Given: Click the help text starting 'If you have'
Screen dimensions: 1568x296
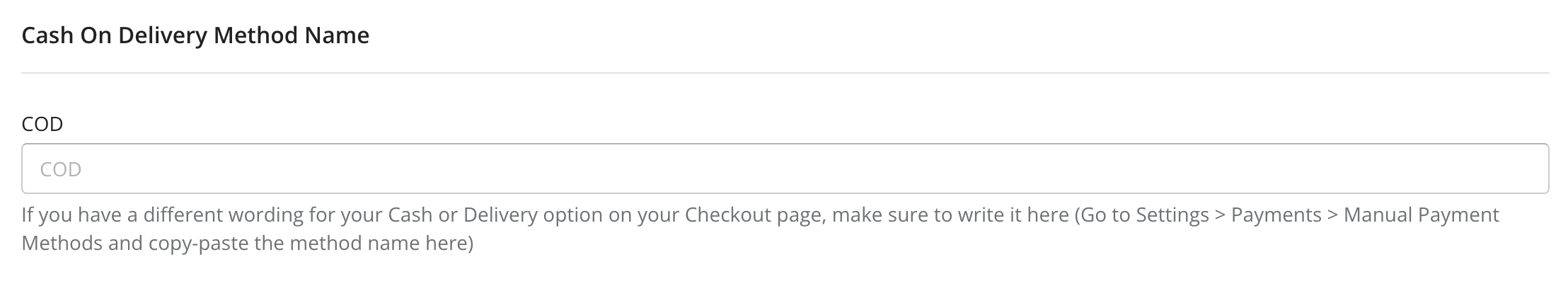Looking at the screenshot, I should [x=761, y=229].
